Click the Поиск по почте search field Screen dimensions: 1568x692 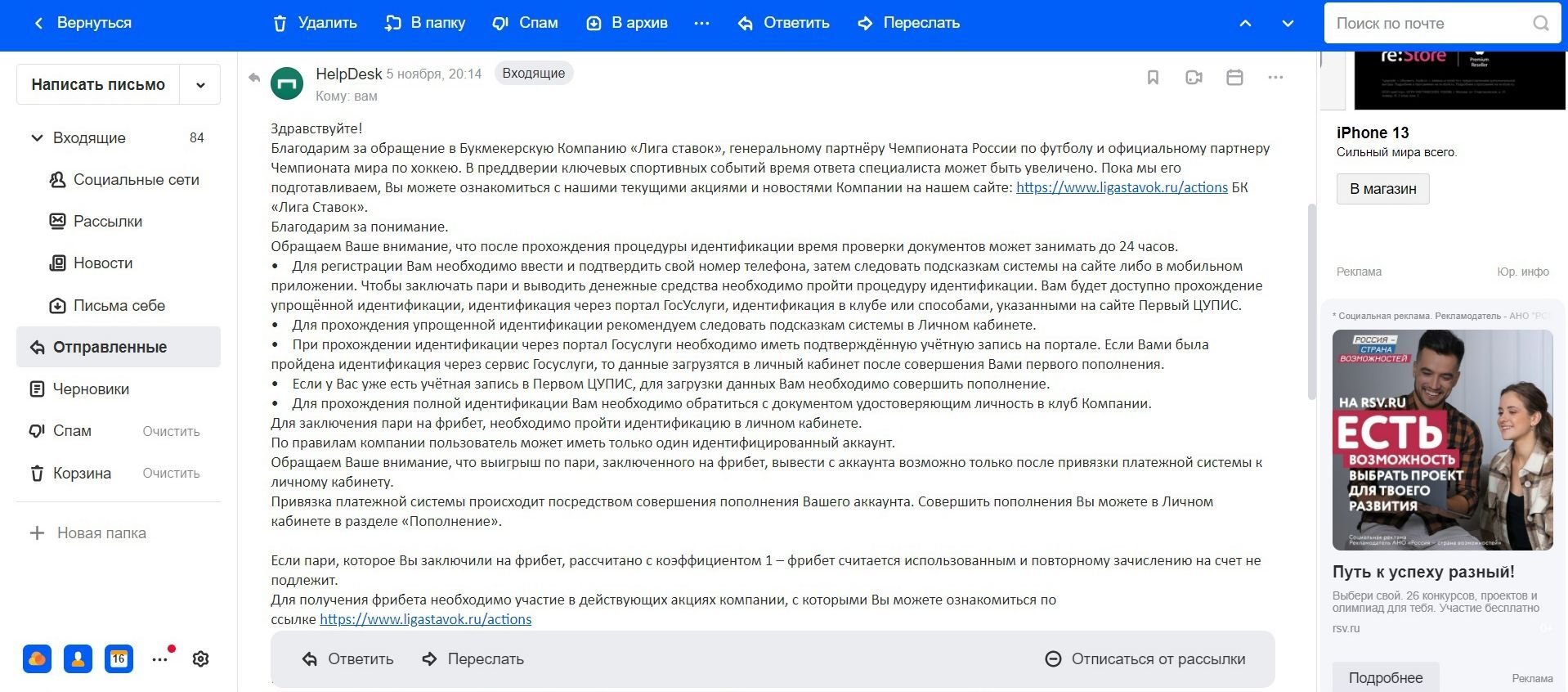(x=1427, y=23)
